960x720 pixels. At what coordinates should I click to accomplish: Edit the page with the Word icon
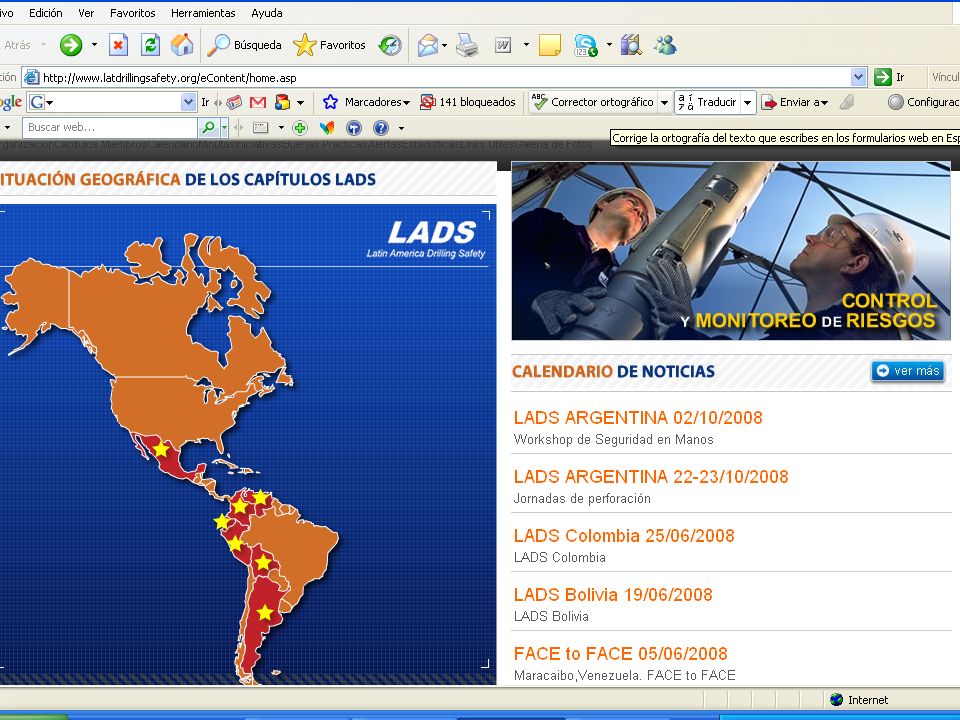click(x=503, y=45)
